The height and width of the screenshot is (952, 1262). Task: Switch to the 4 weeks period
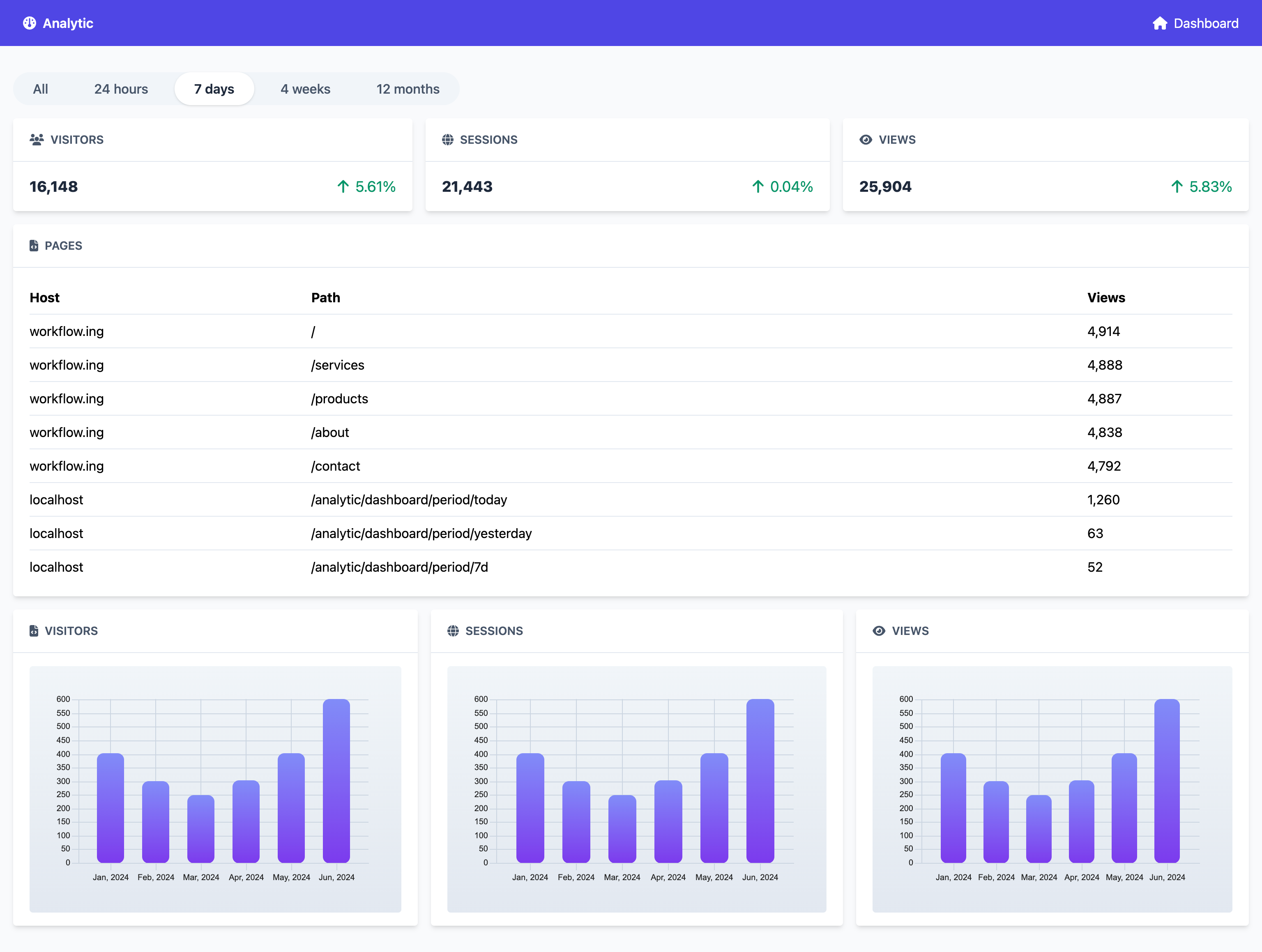(305, 89)
